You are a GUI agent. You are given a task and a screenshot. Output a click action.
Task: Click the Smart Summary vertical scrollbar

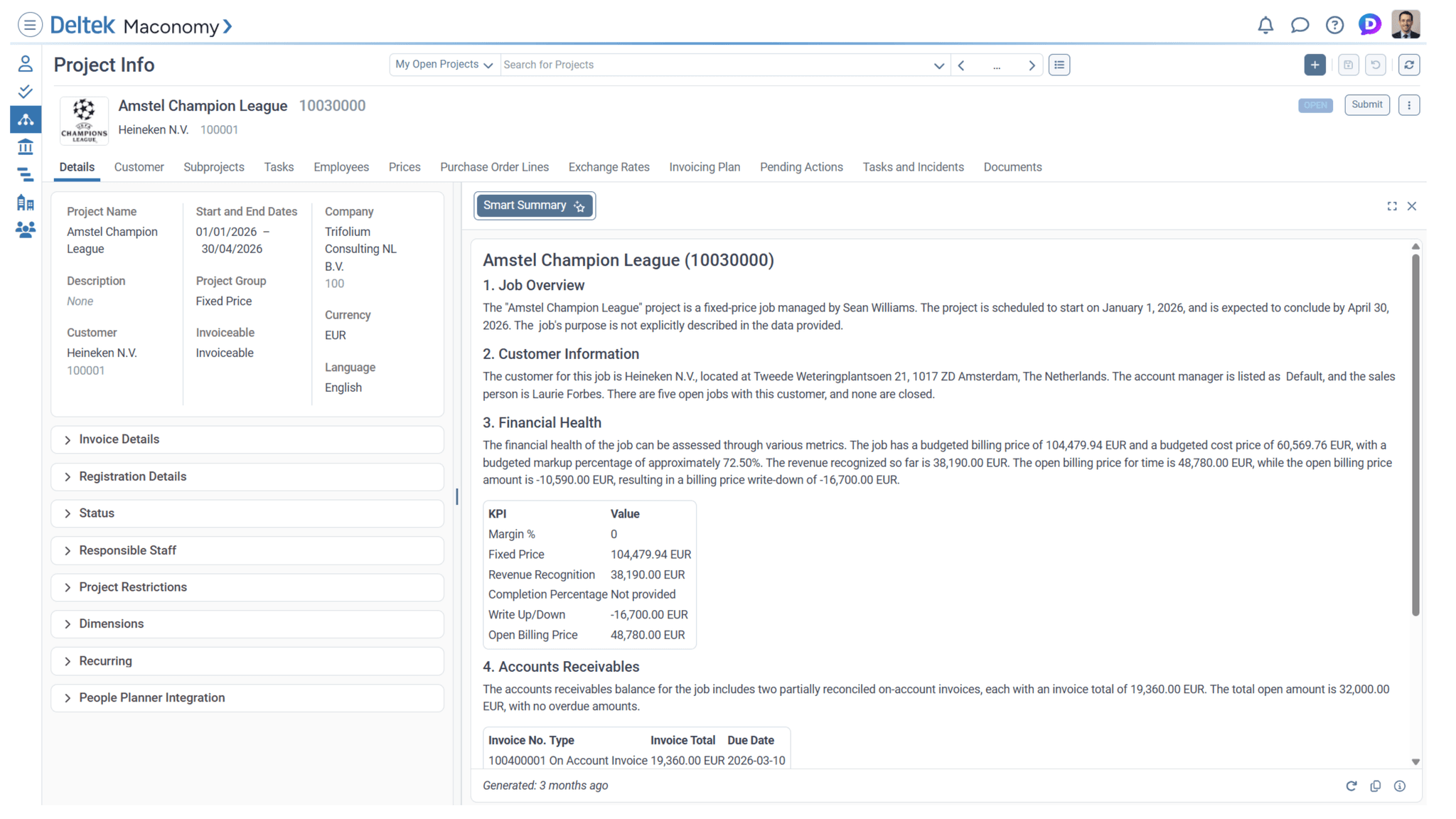(1415, 434)
